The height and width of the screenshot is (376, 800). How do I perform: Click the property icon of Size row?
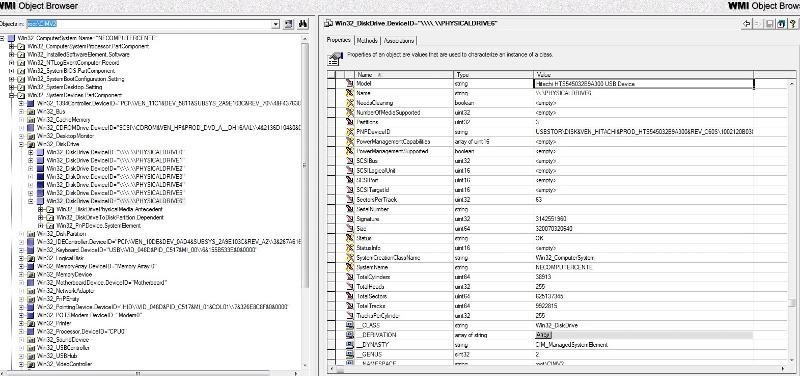349,229
